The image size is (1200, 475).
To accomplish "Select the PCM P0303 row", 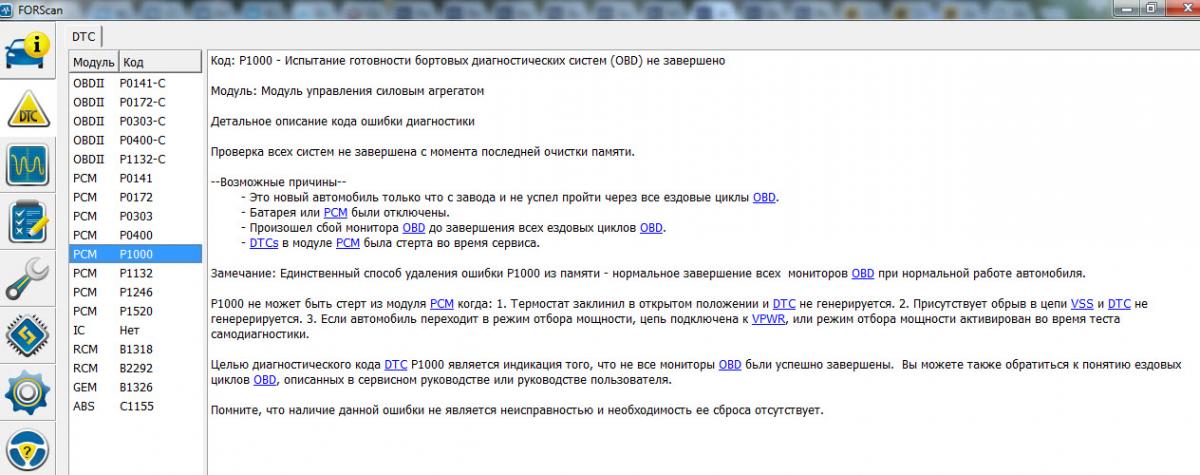I will coord(135,216).
